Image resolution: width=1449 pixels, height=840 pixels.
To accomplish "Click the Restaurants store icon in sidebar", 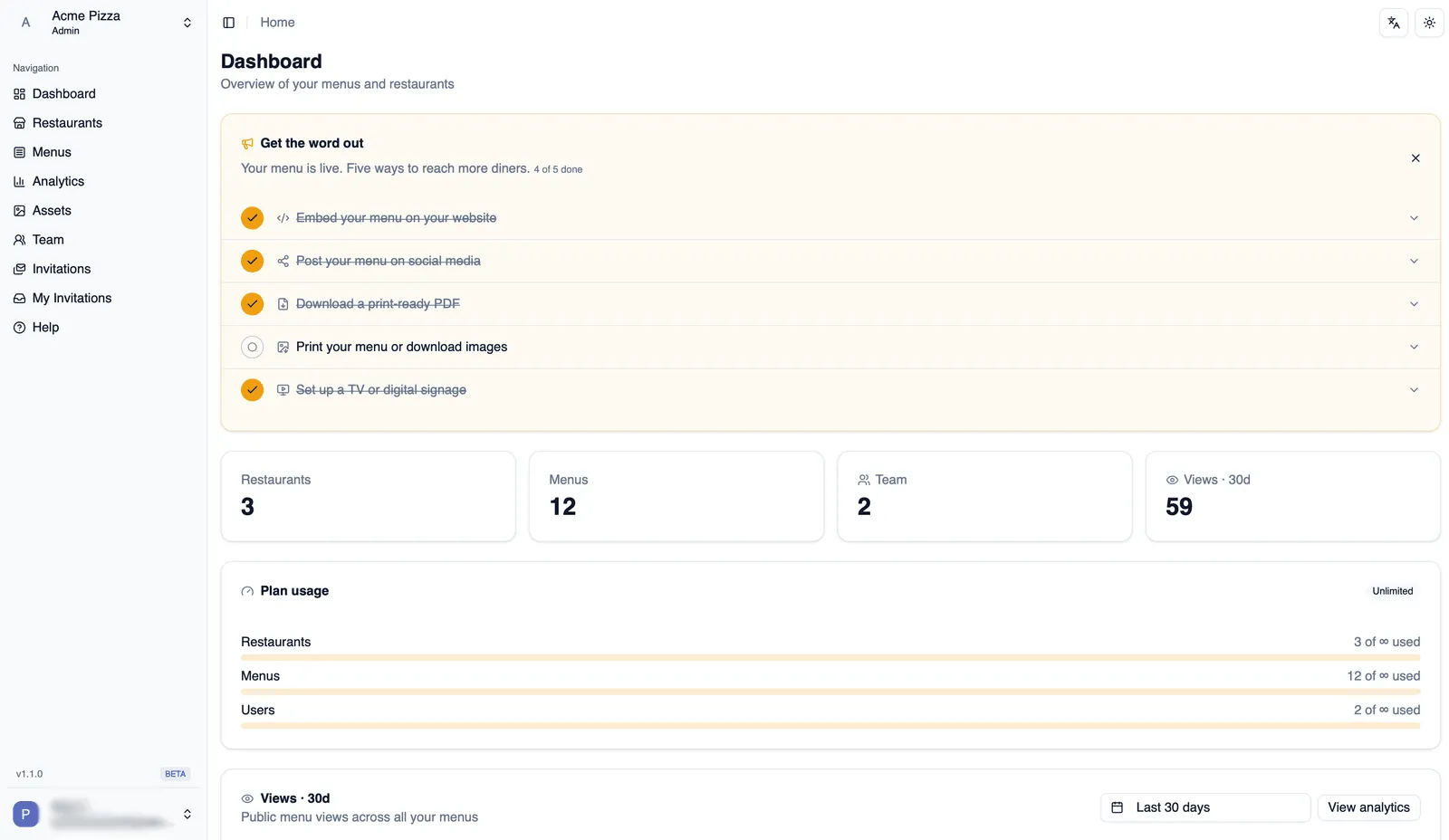I will 19,123.
